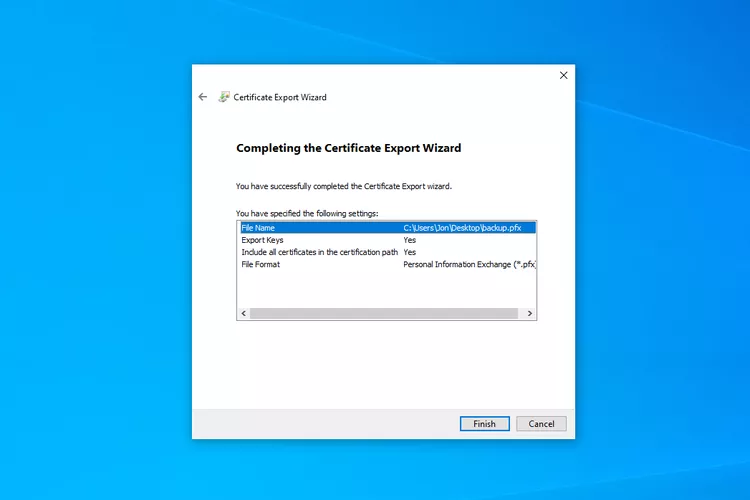Click the Certificate Export Wizard certificate icon
Image resolution: width=750 pixels, height=500 pixels.
tap(223, 97)
